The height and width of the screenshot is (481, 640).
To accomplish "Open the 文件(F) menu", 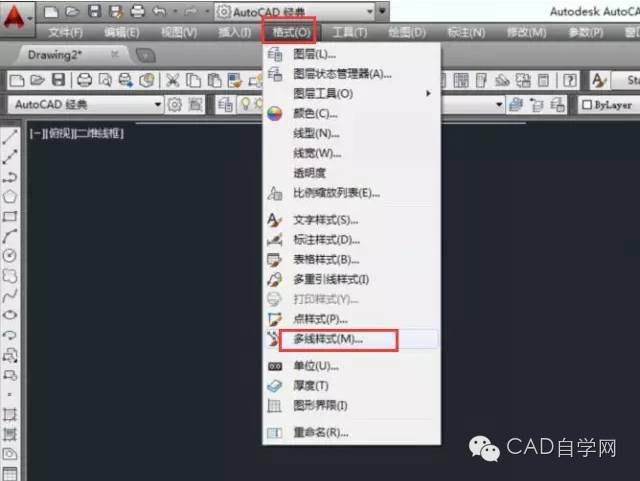I will click(x=65, y=32).
